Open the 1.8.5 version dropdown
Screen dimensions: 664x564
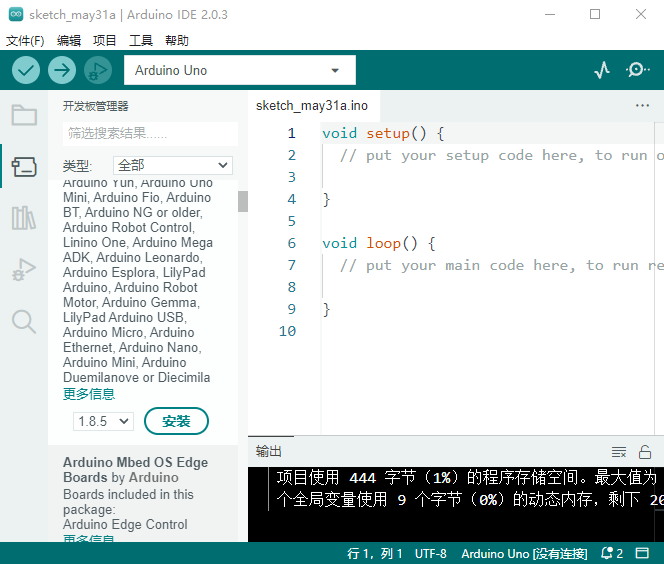(x=103, y=421)
